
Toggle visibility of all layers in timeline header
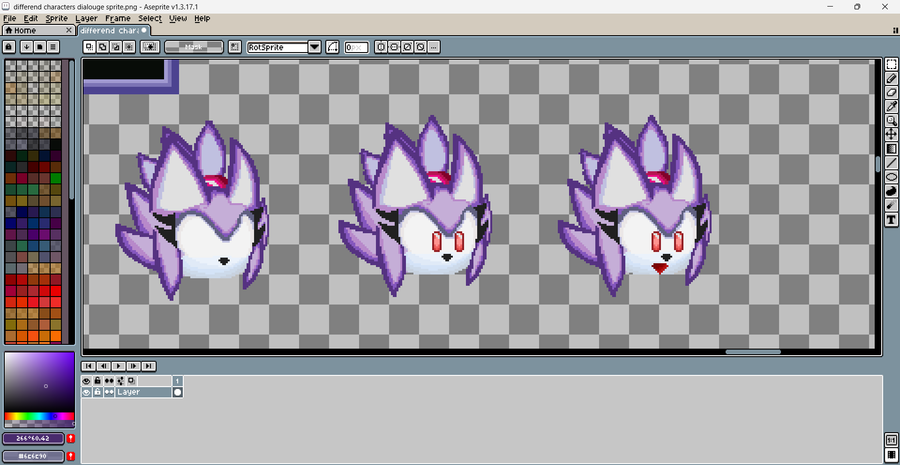[87, 381]
